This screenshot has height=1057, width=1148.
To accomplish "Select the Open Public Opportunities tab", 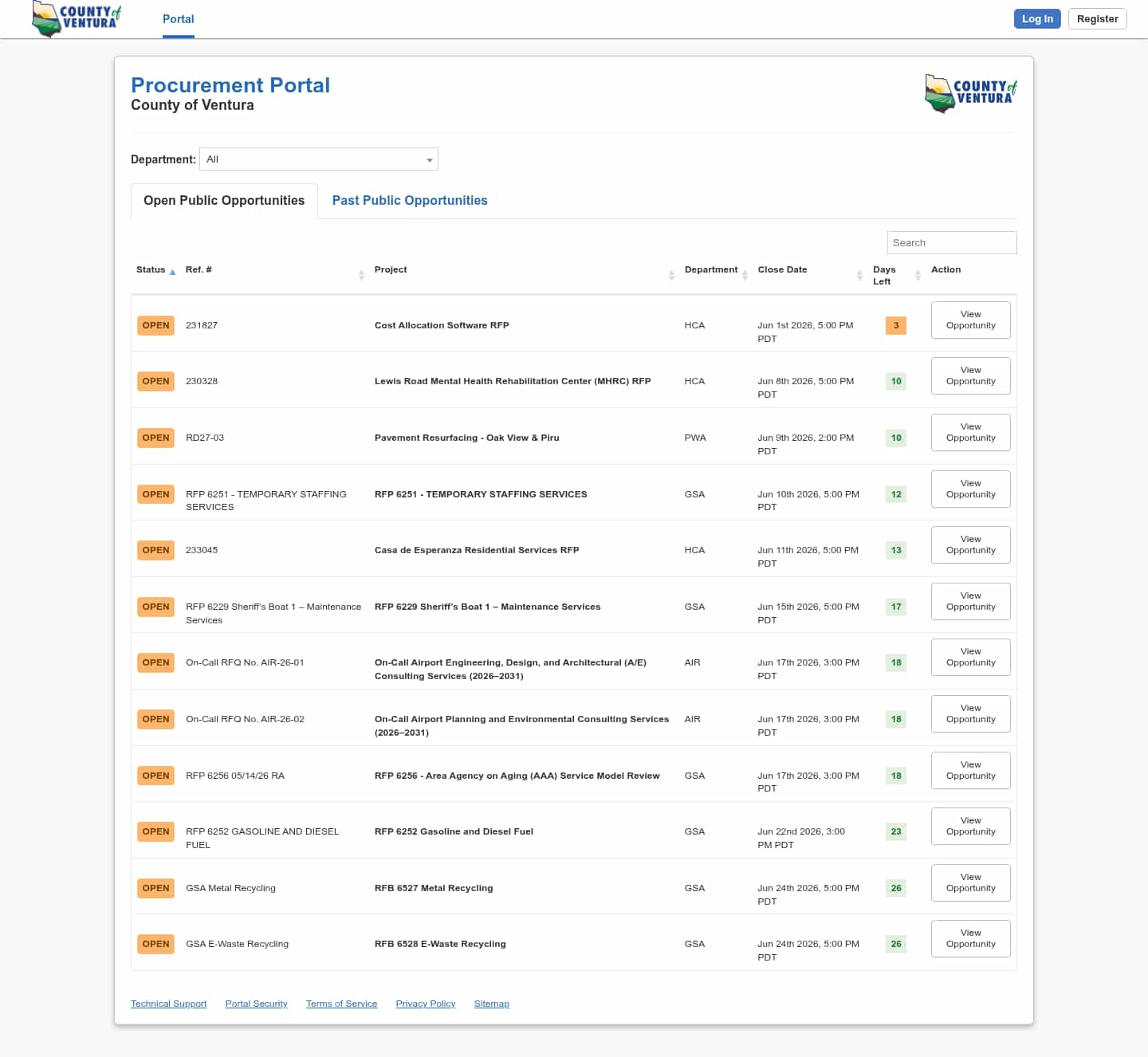I will coord(224,201).
